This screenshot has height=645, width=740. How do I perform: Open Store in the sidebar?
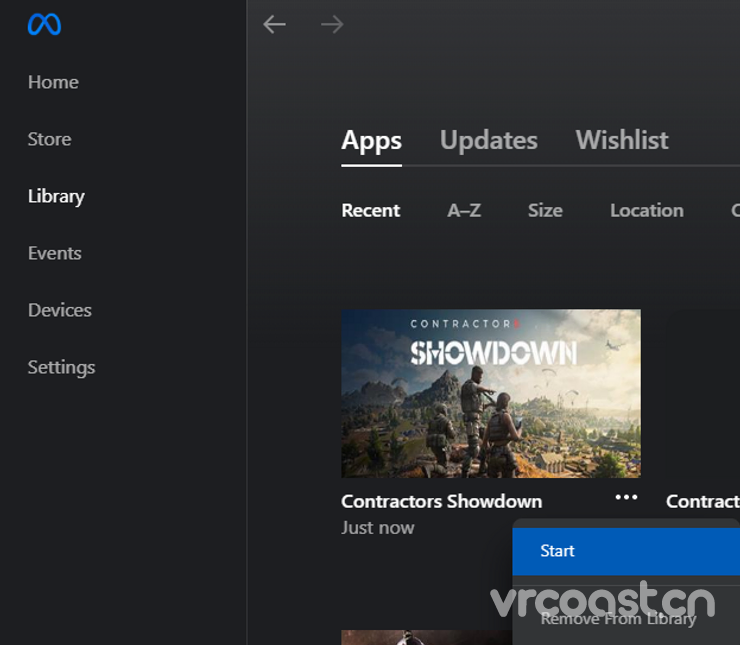(50, 139)
